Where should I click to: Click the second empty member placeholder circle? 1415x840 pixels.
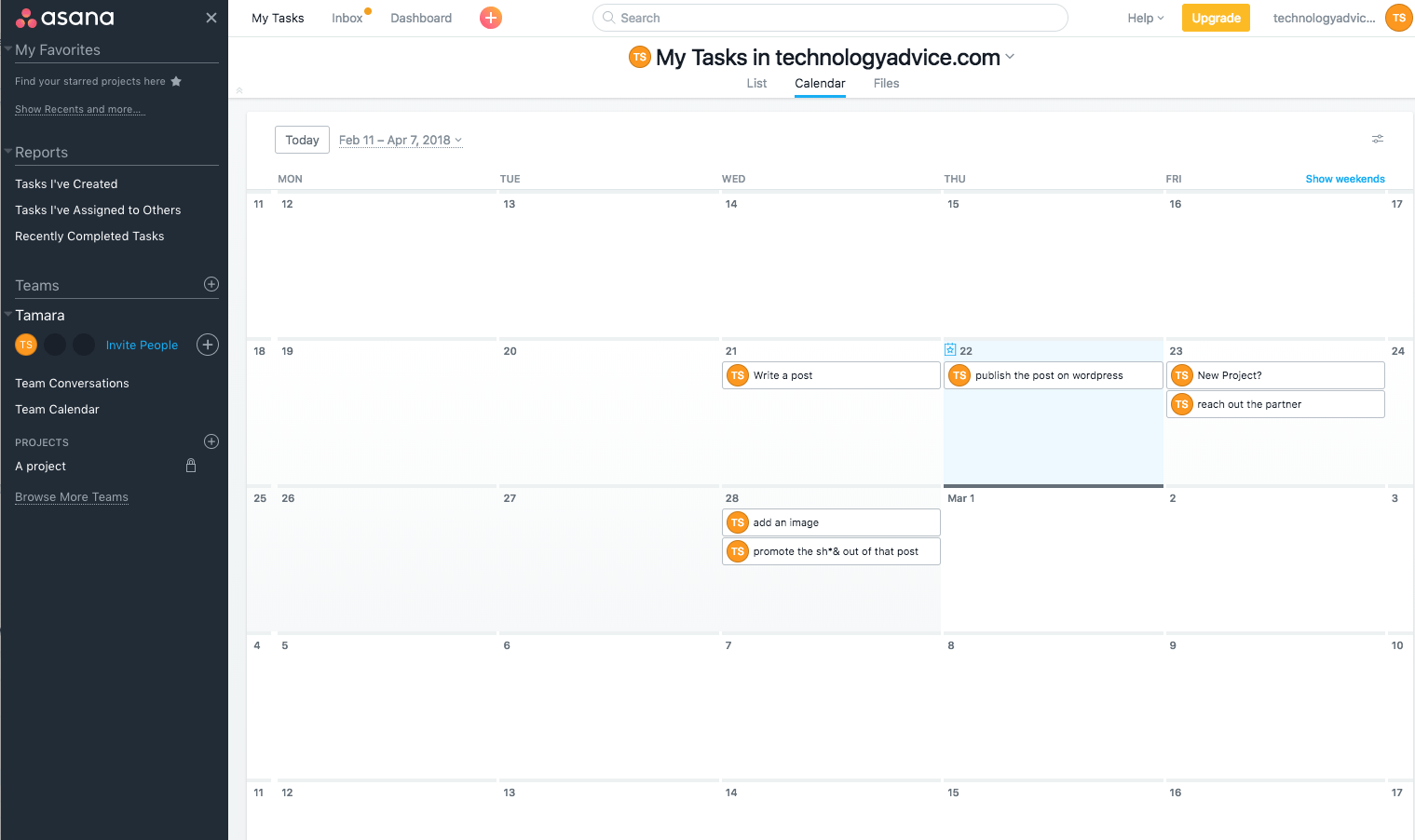[x=84, y=345]
